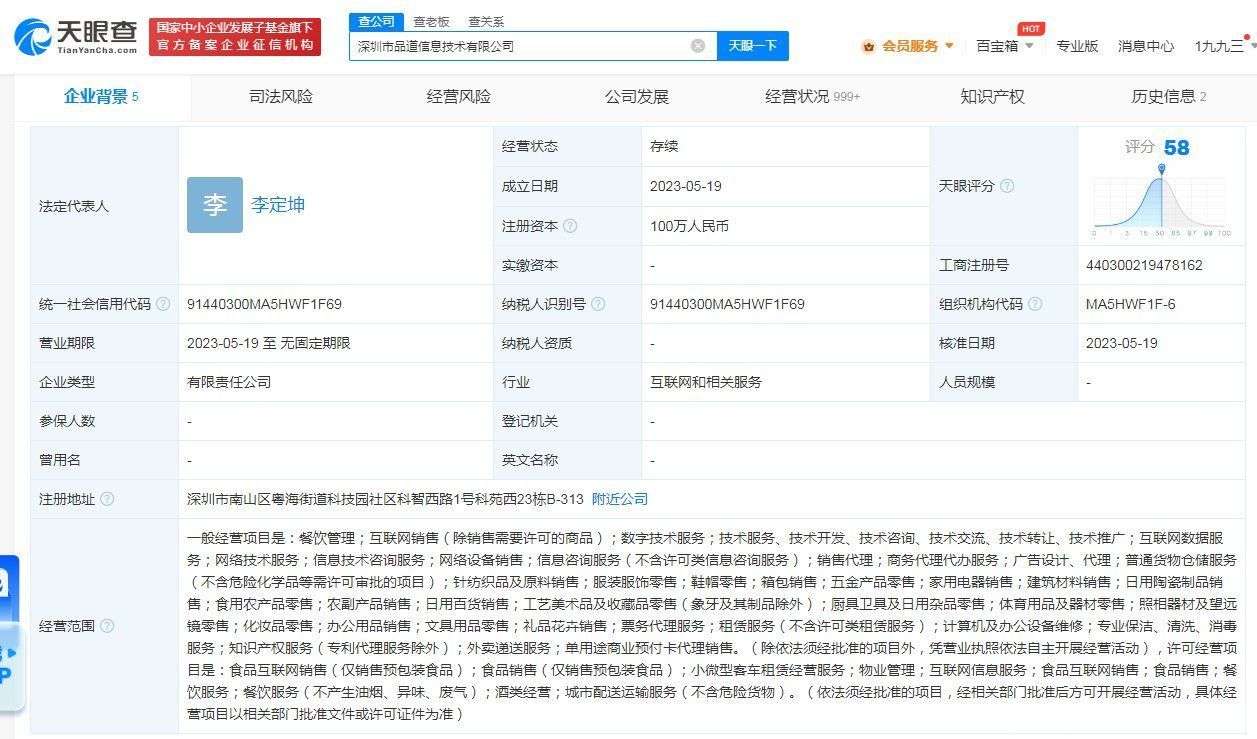This screenshot has height=739, width=1257.
Task: Select the 企业背景 tab
Action: (101, 97)
